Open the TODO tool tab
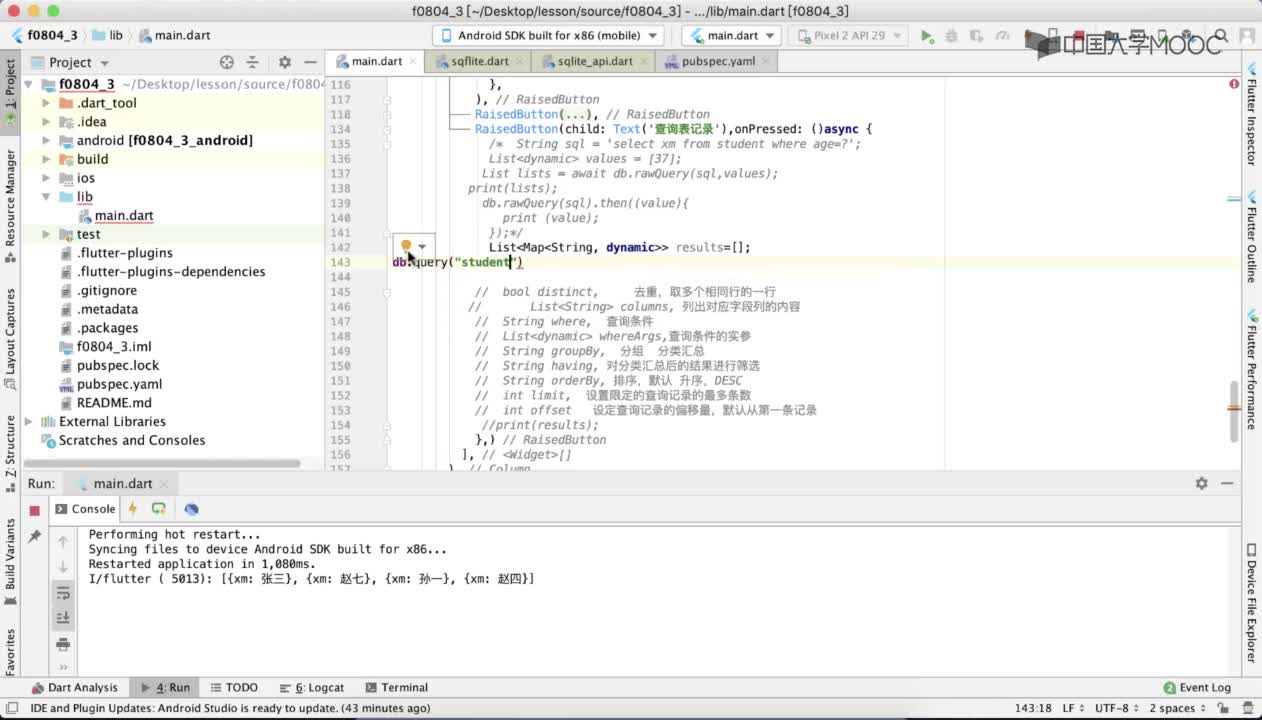This screenshot has width=1262, height=720. [x=233, y=688]
